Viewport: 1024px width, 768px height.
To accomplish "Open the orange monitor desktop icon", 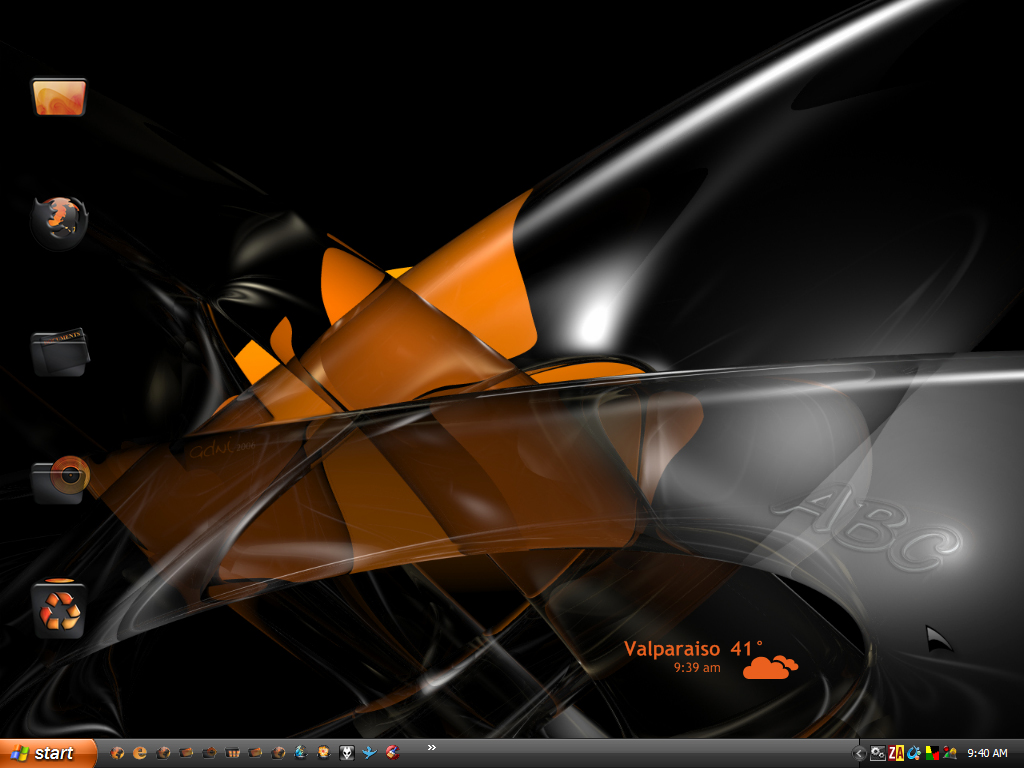I will (59, 98).
